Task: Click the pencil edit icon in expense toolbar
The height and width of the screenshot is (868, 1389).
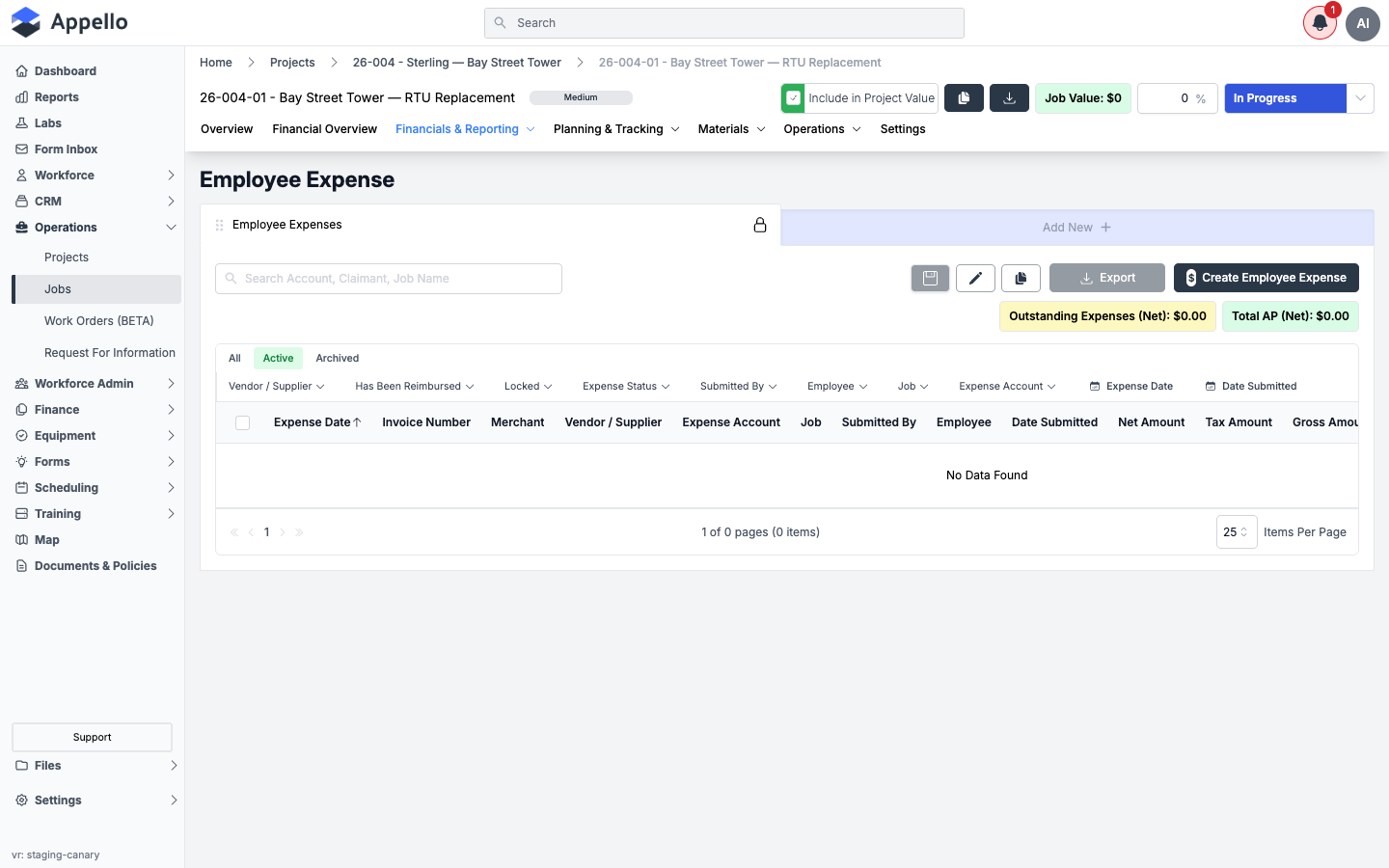Action: coord(975,278)
